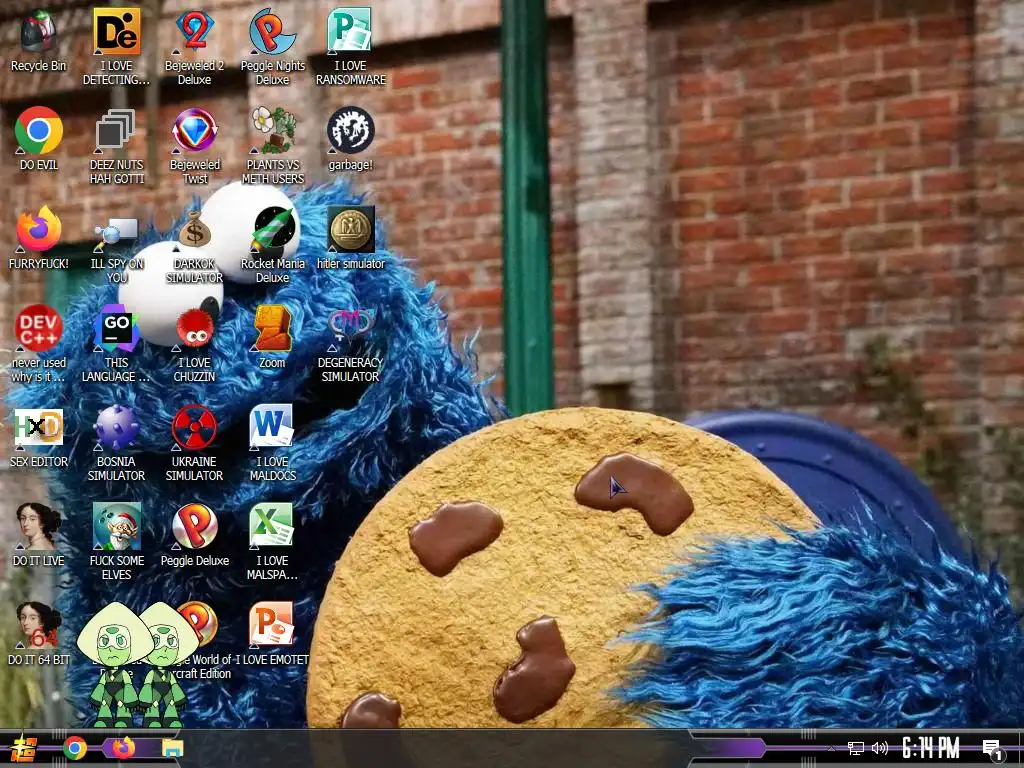Image resolution: width=1024 pixels, height=768 pixels.
Task: Open the network status tray icon
Action: click(856, 748)
